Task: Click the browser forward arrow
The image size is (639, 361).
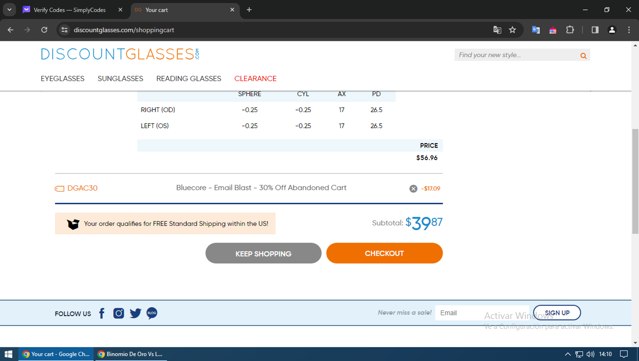Action: point(27,30)
